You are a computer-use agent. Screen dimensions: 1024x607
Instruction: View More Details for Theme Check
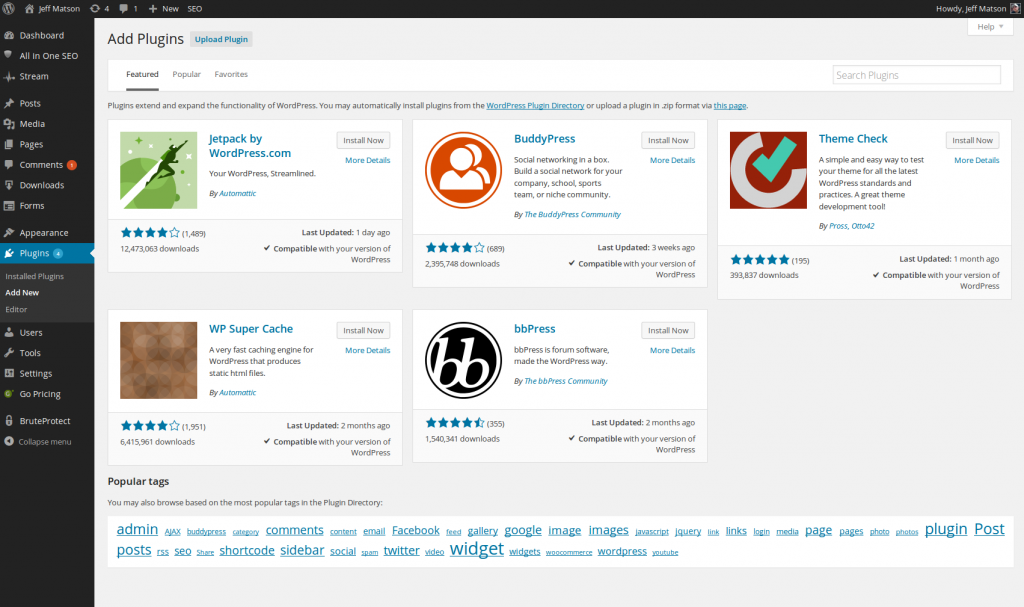coord(977,160)
